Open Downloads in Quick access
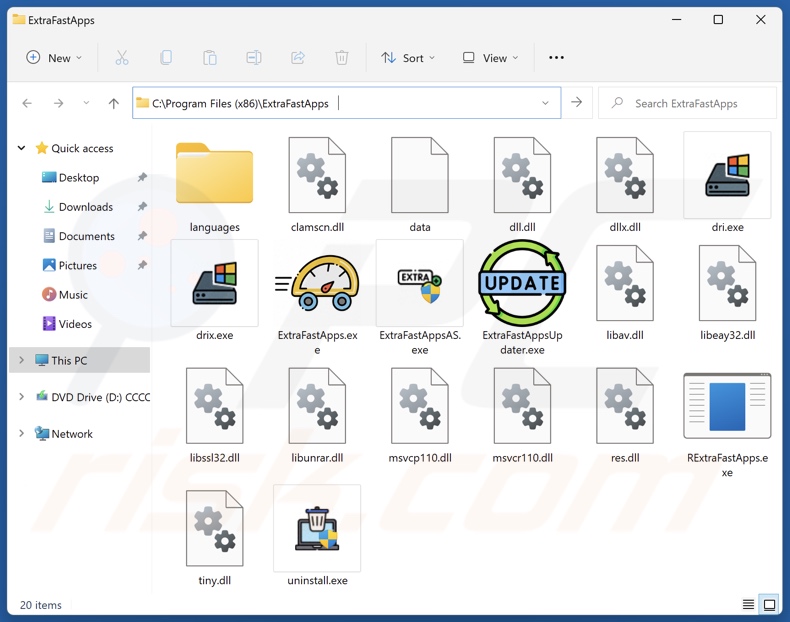Viewport: 790px width, 622px height. 78,207
